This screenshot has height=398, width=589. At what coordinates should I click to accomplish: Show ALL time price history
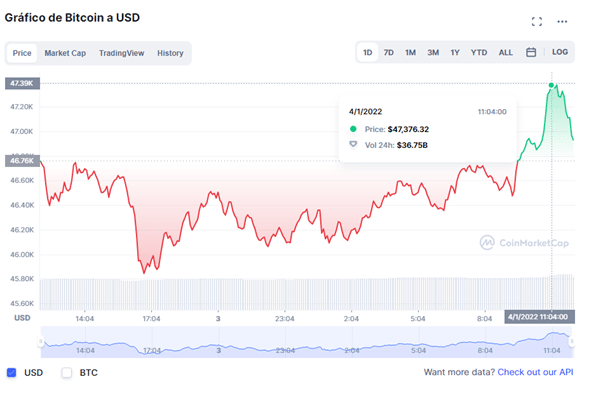[506, 53]
